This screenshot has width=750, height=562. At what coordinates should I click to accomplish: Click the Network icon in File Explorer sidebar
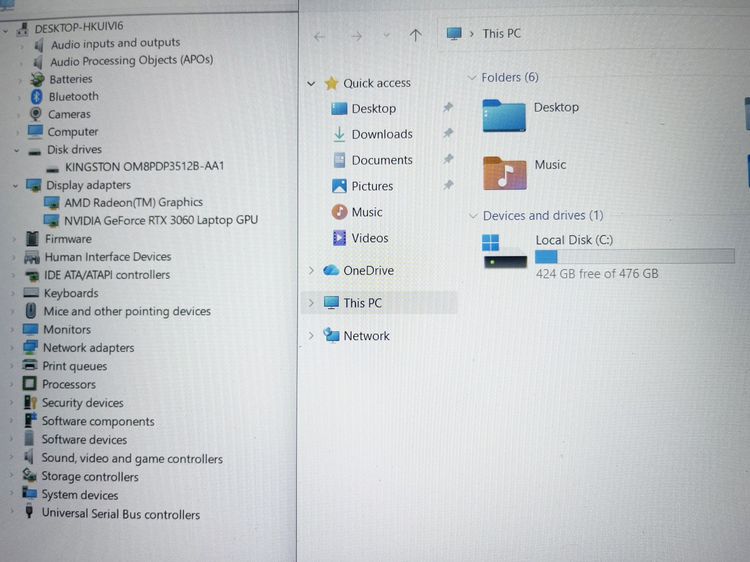331,335
